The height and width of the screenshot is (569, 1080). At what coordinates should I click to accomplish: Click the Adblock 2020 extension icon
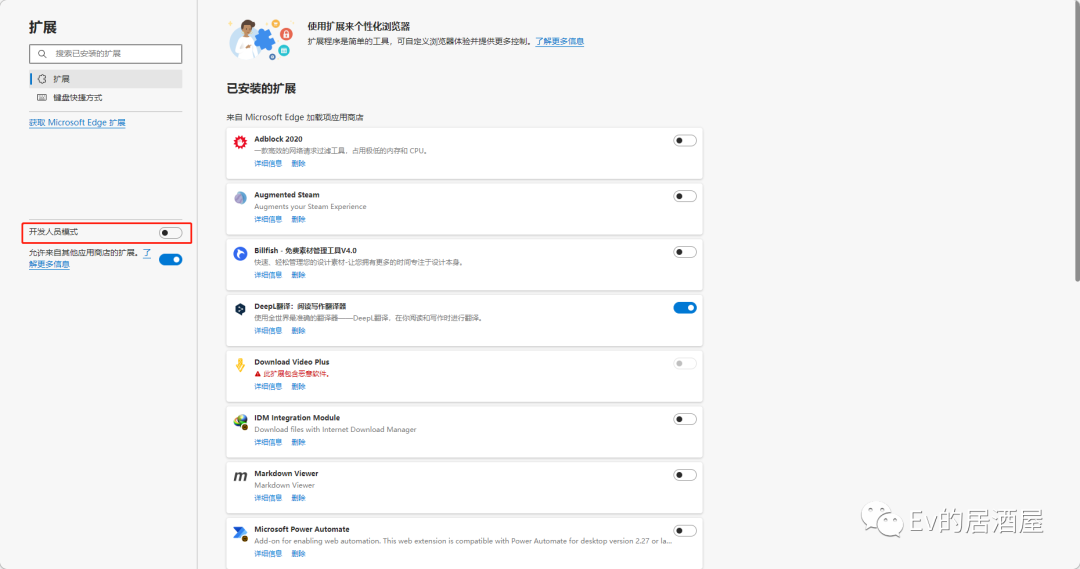tap(240, 143)
